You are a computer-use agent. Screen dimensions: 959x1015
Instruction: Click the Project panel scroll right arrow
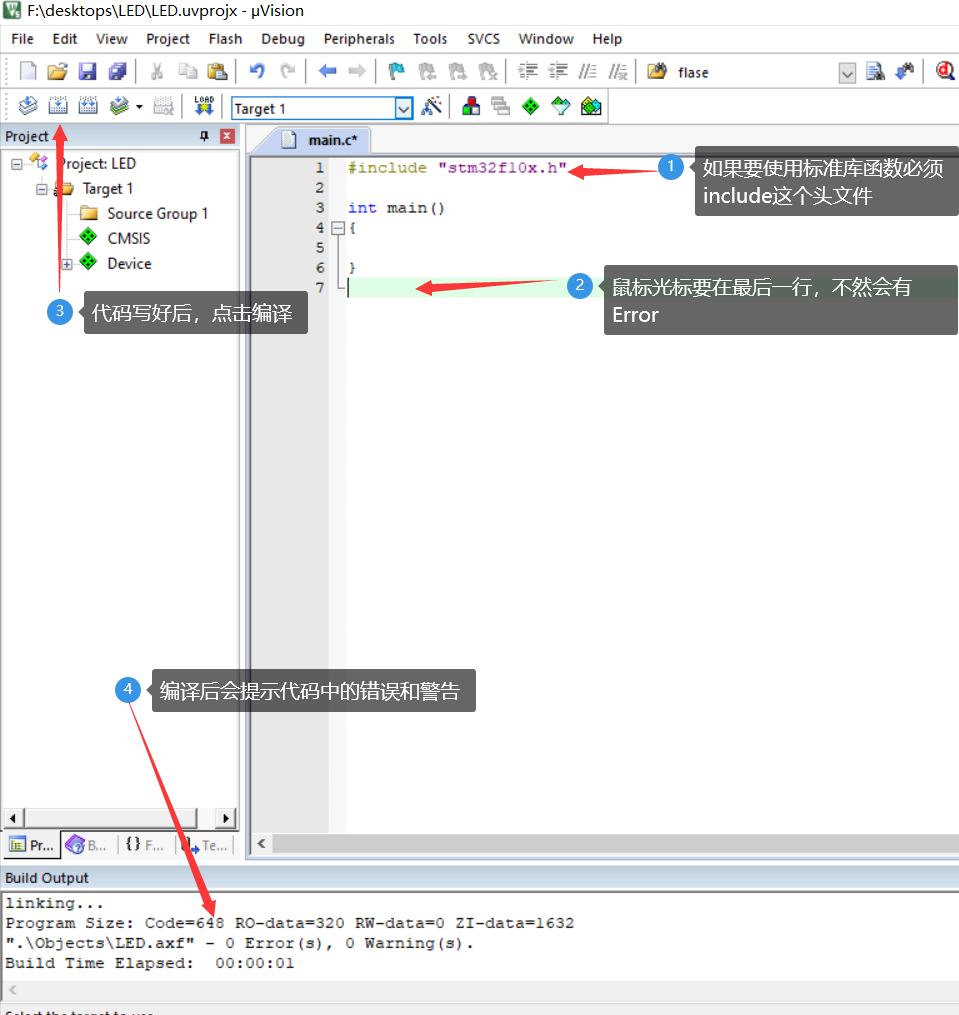(225, 818)
